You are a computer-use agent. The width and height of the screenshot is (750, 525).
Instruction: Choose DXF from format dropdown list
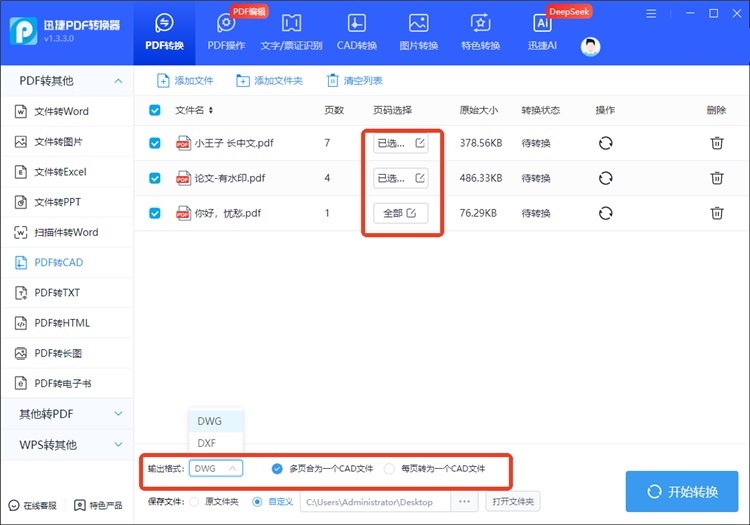[x=216, y=443]
